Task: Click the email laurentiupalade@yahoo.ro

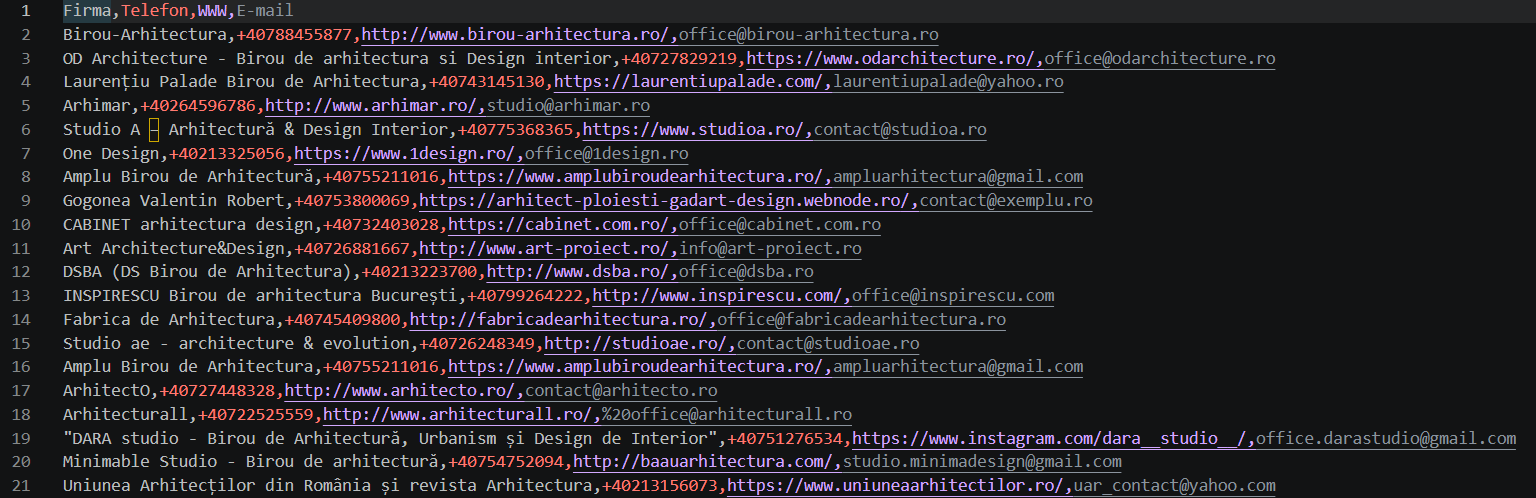Action: (948, 83)
